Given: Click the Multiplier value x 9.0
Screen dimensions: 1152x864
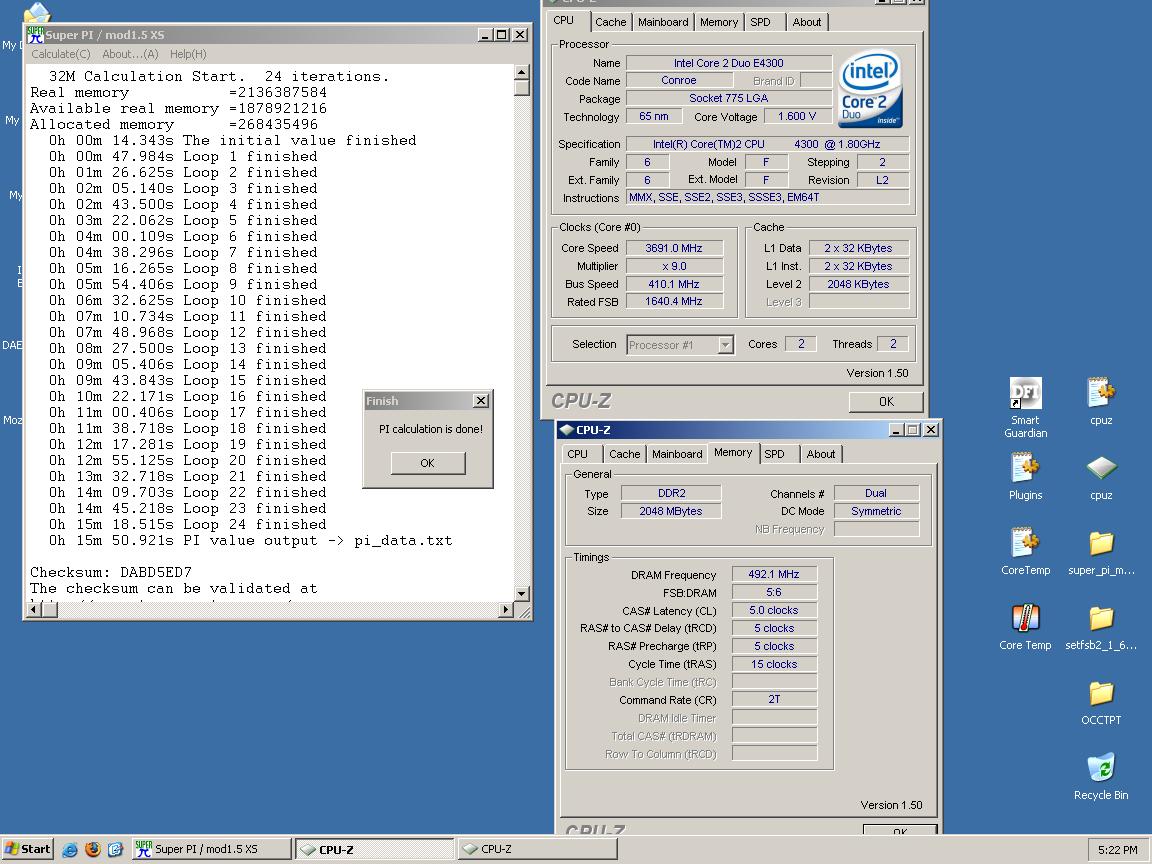Looking at the screenshot, I should [x=674, y=267].
